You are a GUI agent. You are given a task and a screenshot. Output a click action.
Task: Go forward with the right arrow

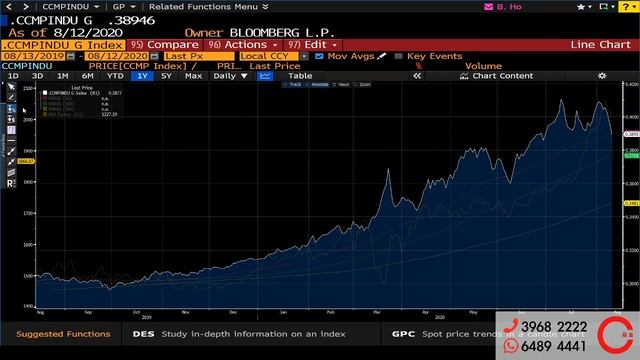(x=26, y=7)
